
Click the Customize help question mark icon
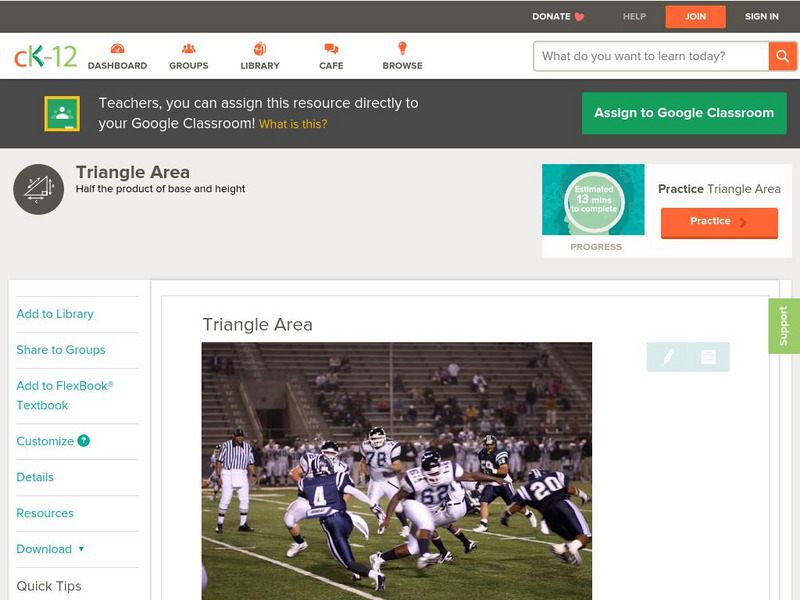click(84, 441)
